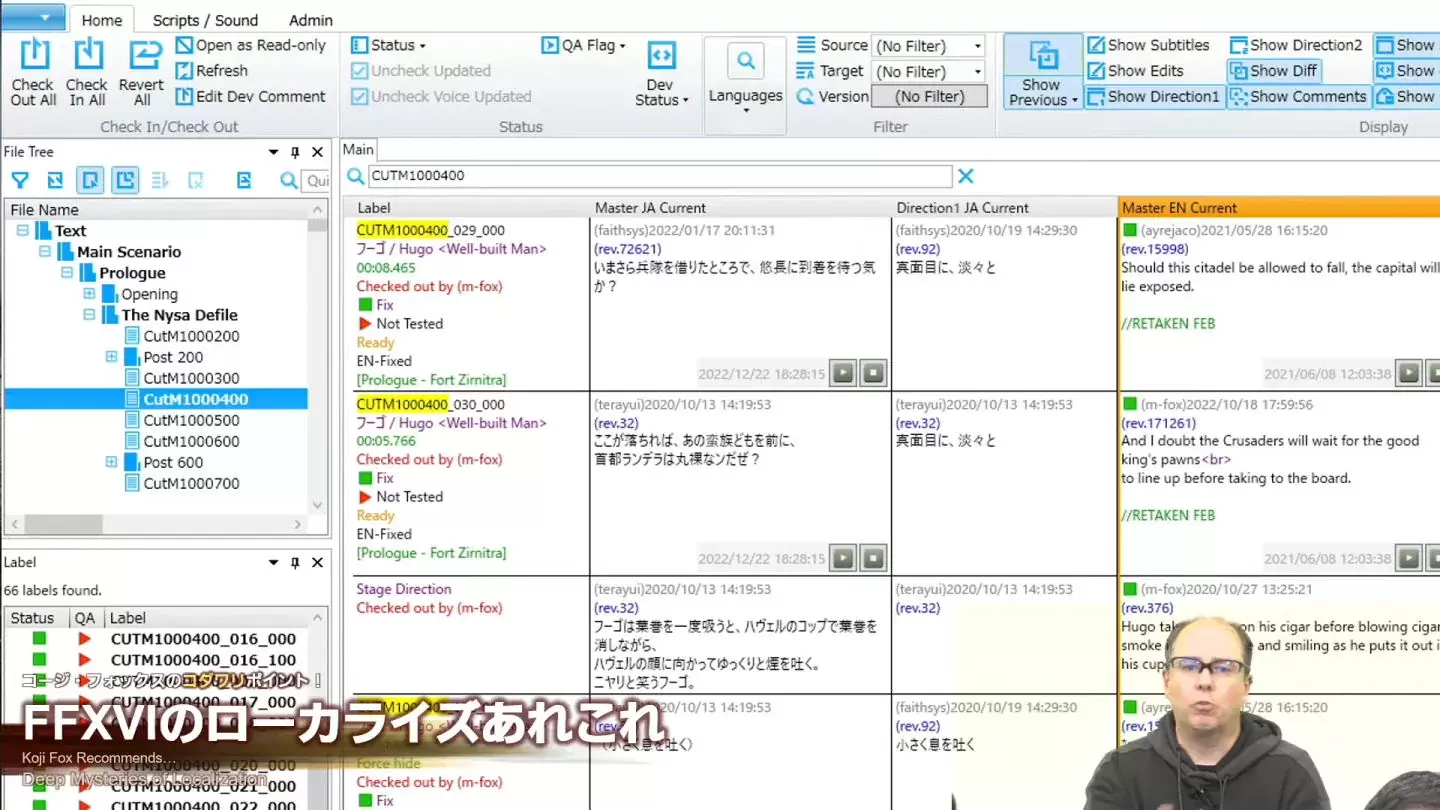The width and height of the screenshot is (1440, 810).
Task: Open the Target filter dropdown
Action: [977, 72]
